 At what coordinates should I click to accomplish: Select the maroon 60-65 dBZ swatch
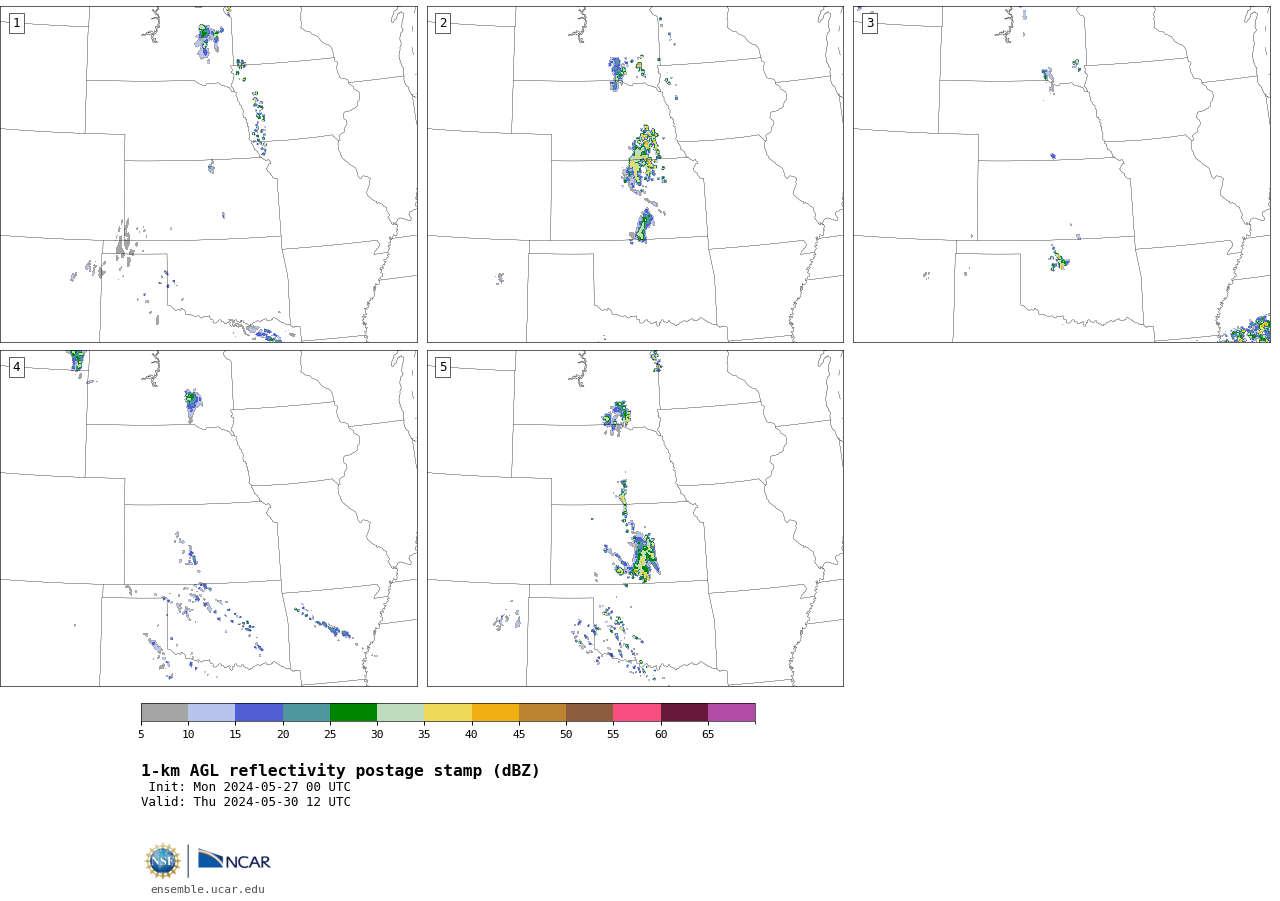coord(684,713)
